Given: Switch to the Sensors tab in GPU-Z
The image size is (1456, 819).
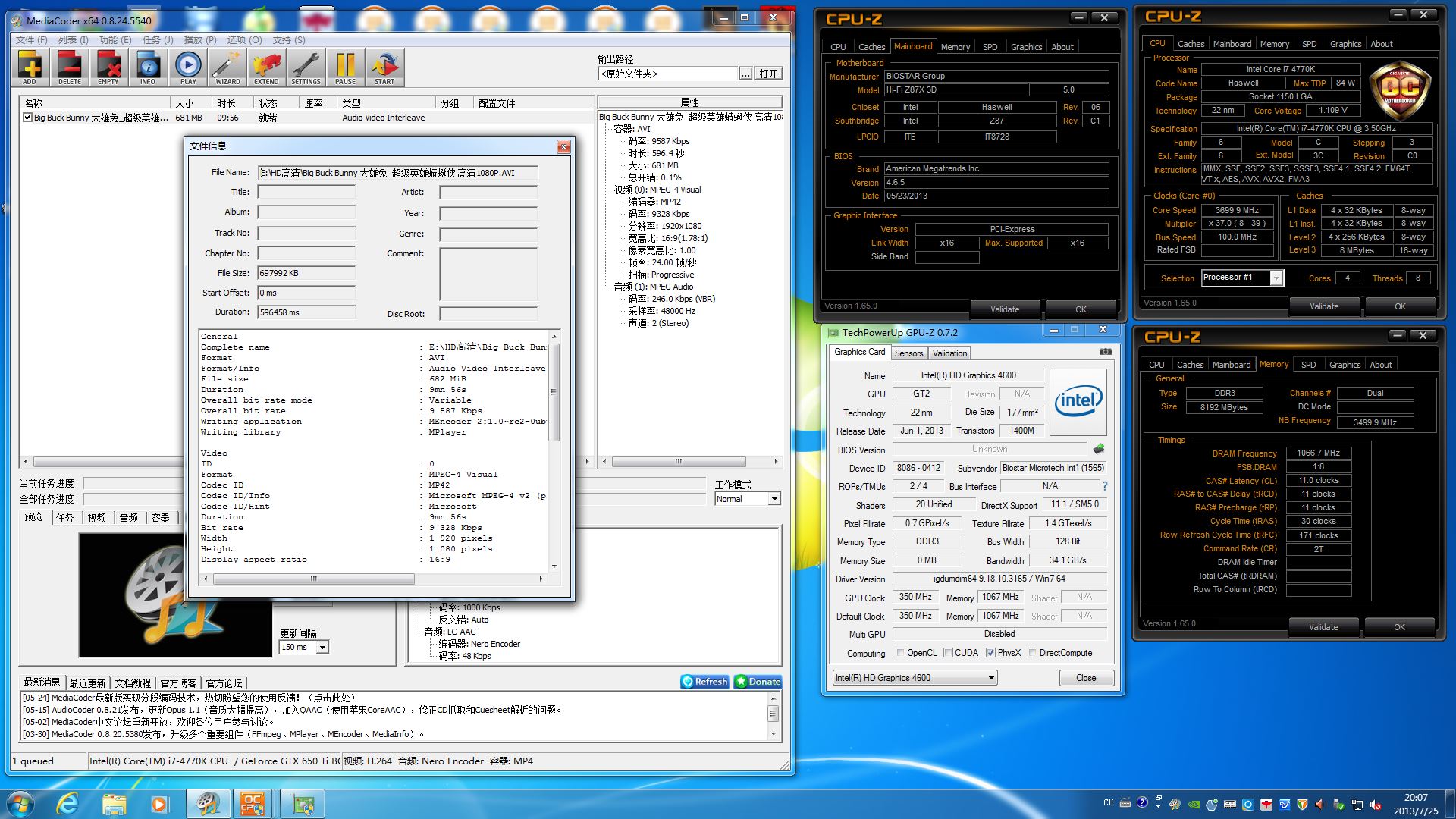Looking at the screenshot, I should pos(908,353).
